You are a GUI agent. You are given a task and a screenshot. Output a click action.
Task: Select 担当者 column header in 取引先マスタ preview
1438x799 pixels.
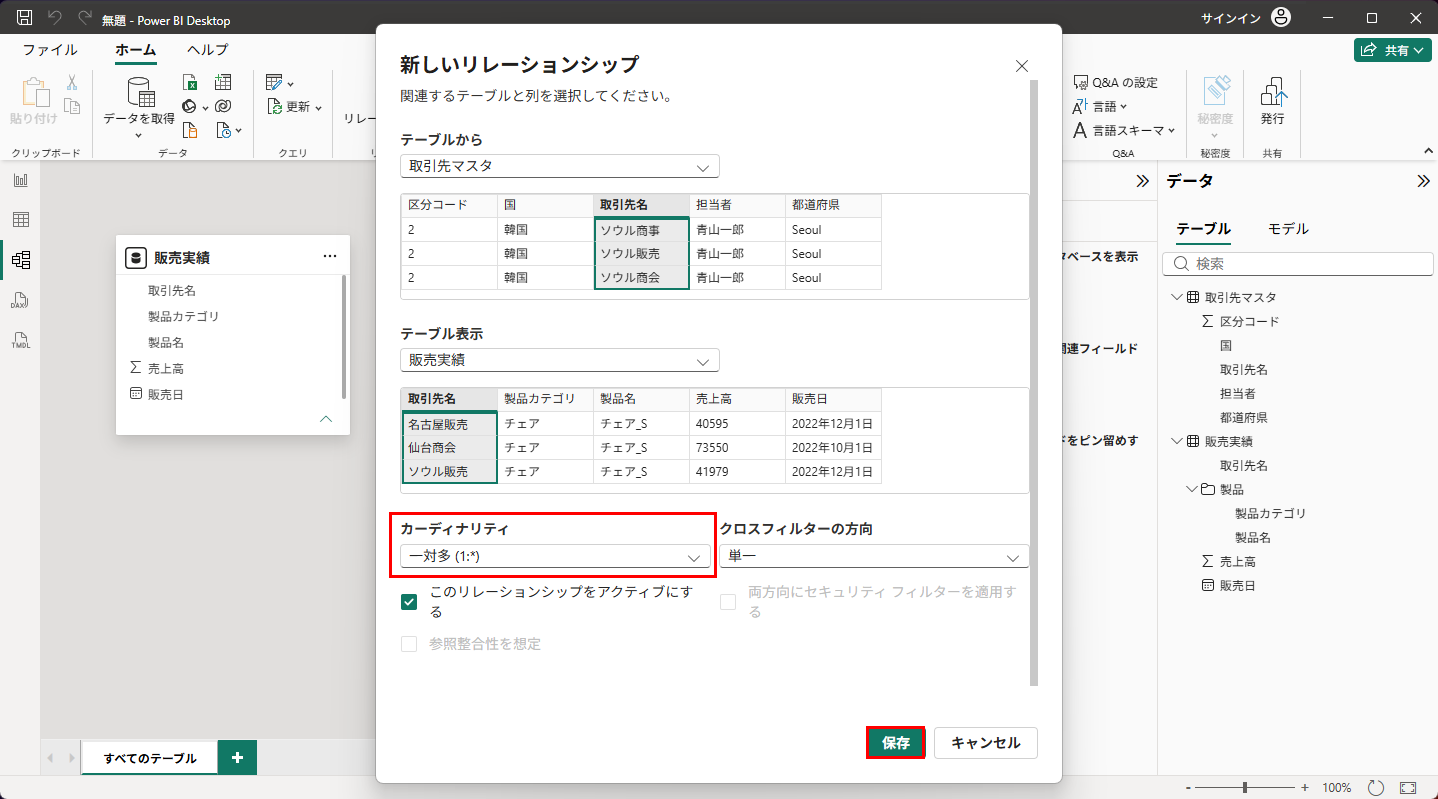(737, 205)
